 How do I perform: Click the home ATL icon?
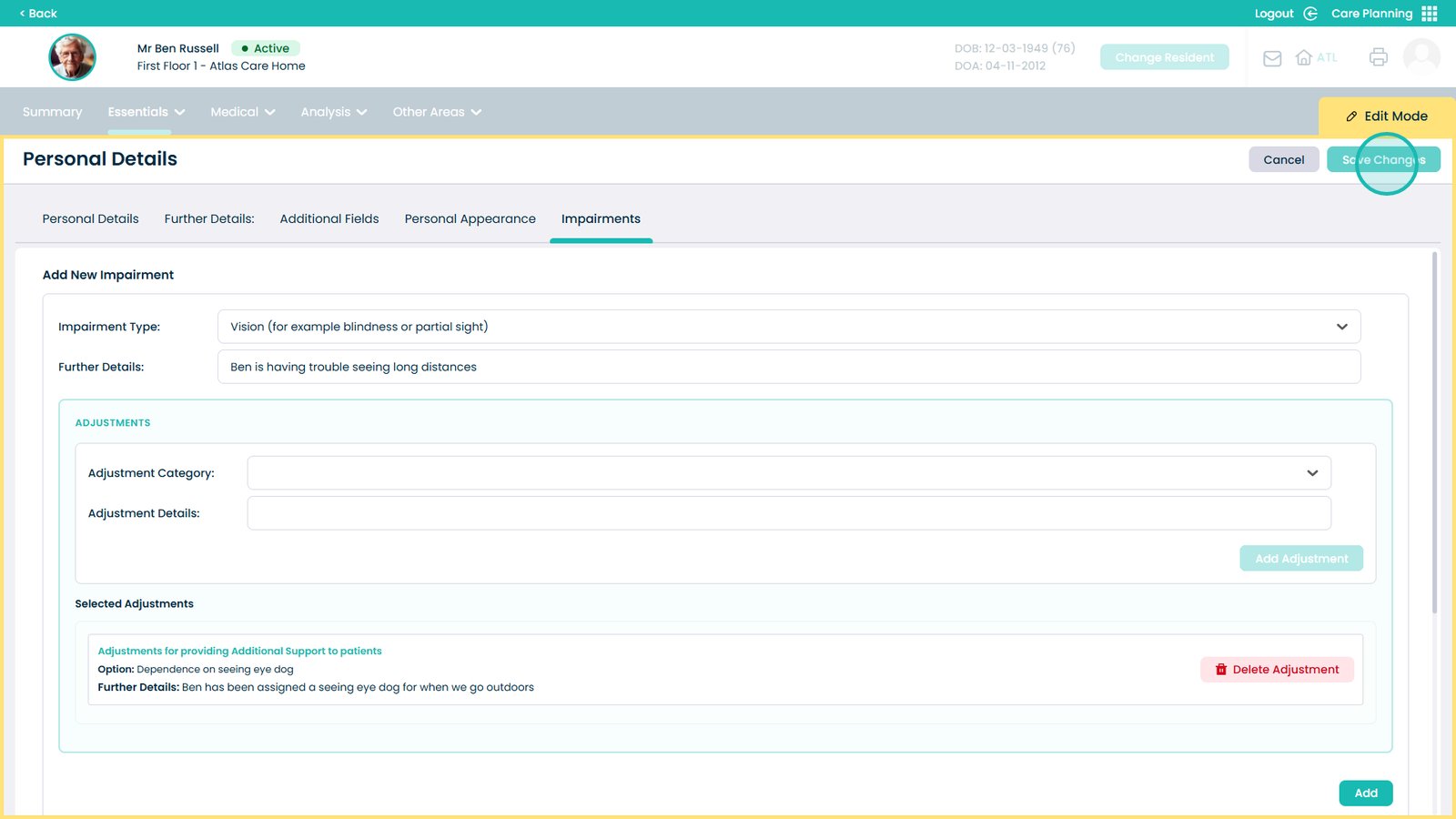pyautogui.click(x=1304, y=57)
